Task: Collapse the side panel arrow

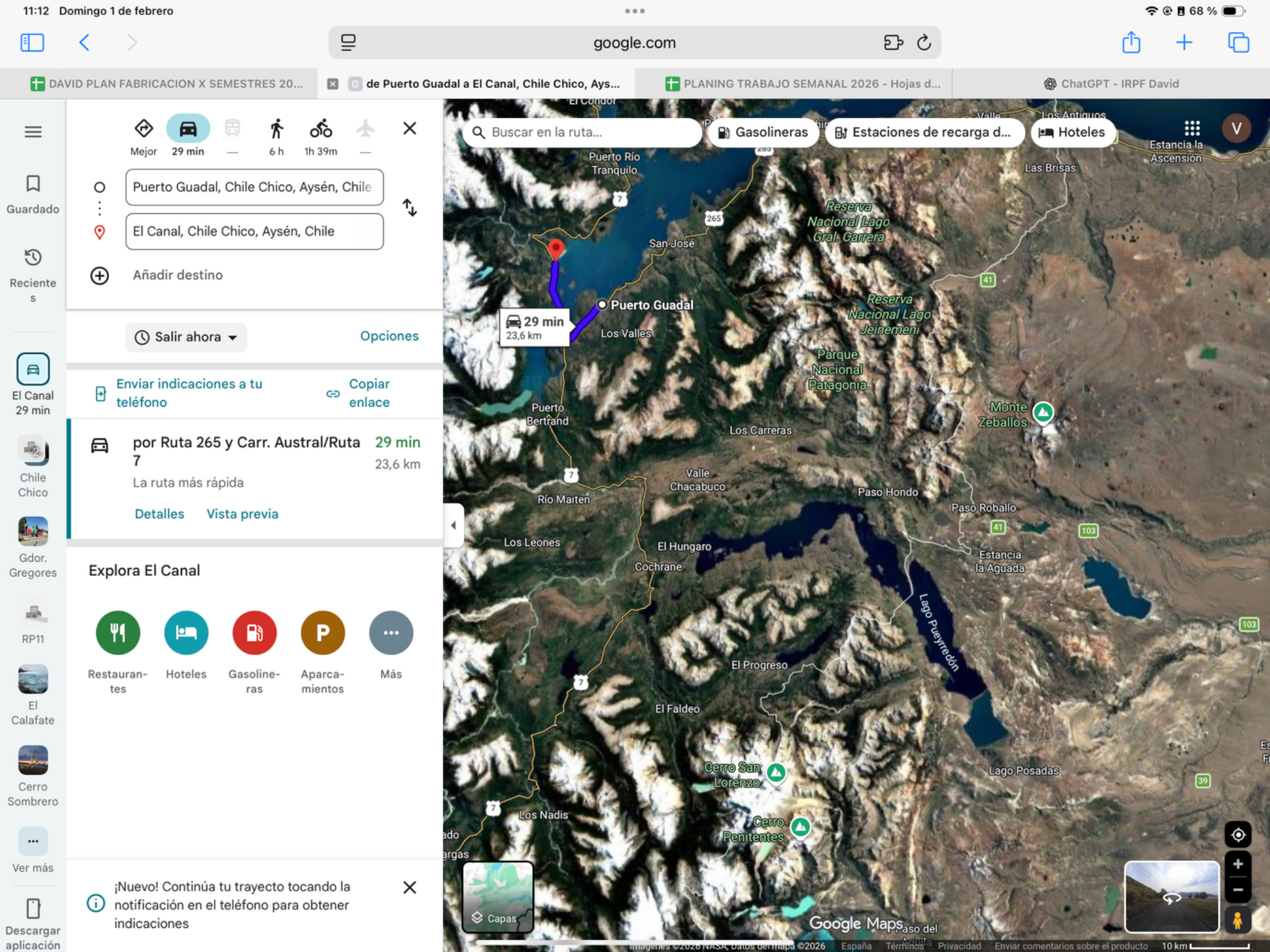Action: 454,526
